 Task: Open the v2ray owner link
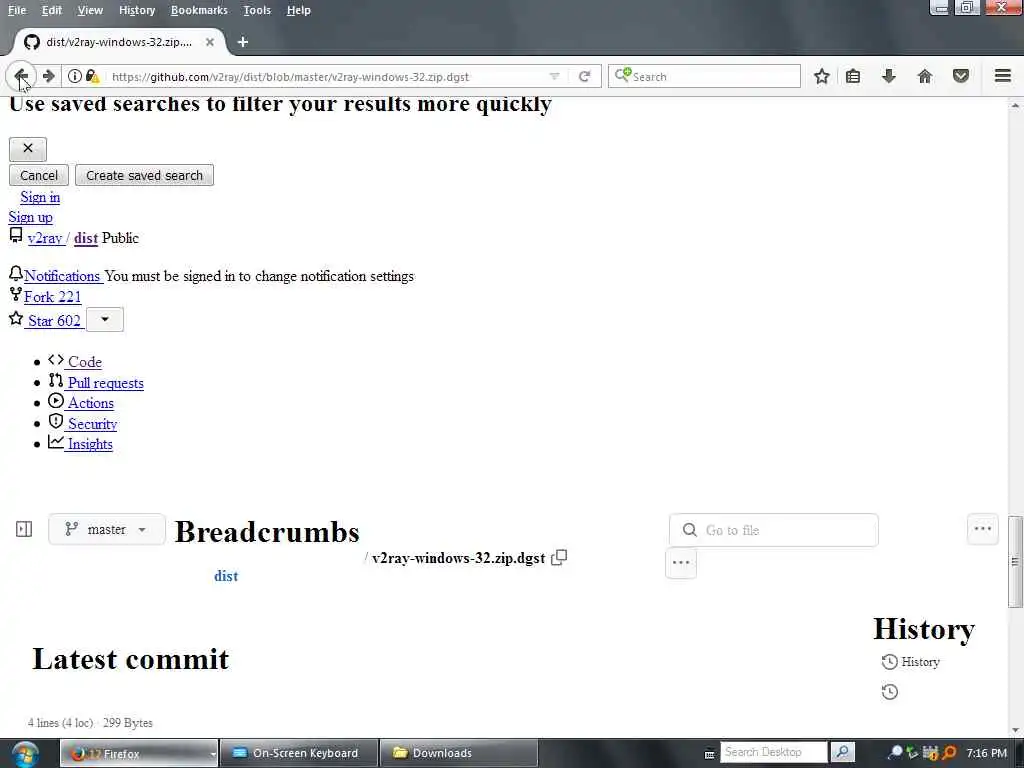[x=45, y=238]
